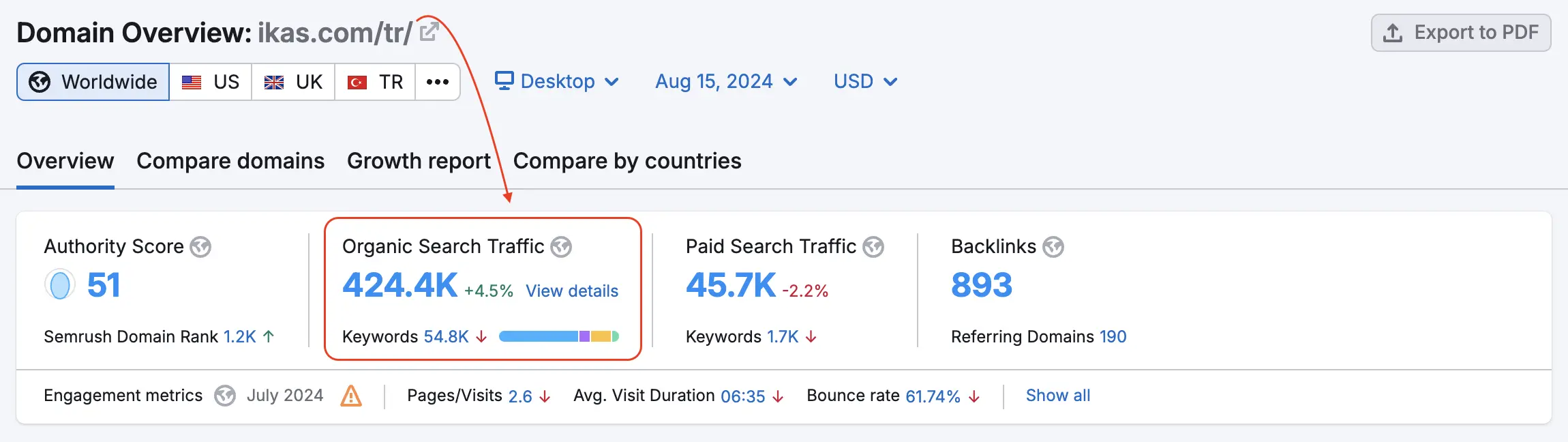
Task: Switch to the US database
Action: (x=211, y=82)
